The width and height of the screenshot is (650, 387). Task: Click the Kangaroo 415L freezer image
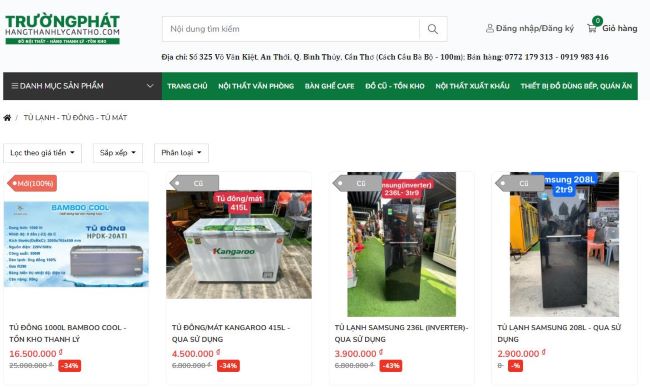coord(239,244)
